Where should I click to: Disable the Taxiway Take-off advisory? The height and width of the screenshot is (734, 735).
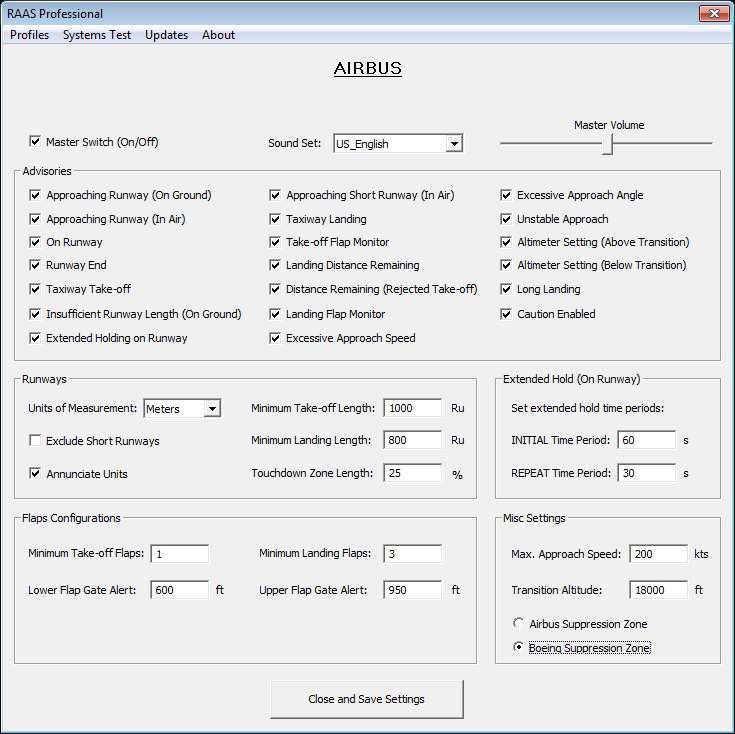pyautogui.click(x=35, y=289)
